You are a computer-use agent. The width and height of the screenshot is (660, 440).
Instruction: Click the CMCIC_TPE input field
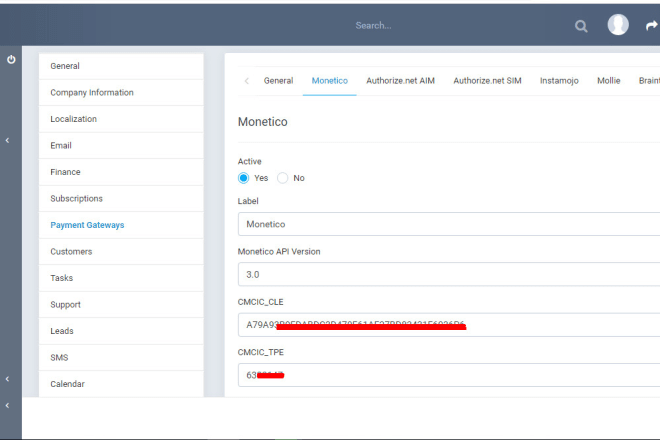tap(449, 375)
